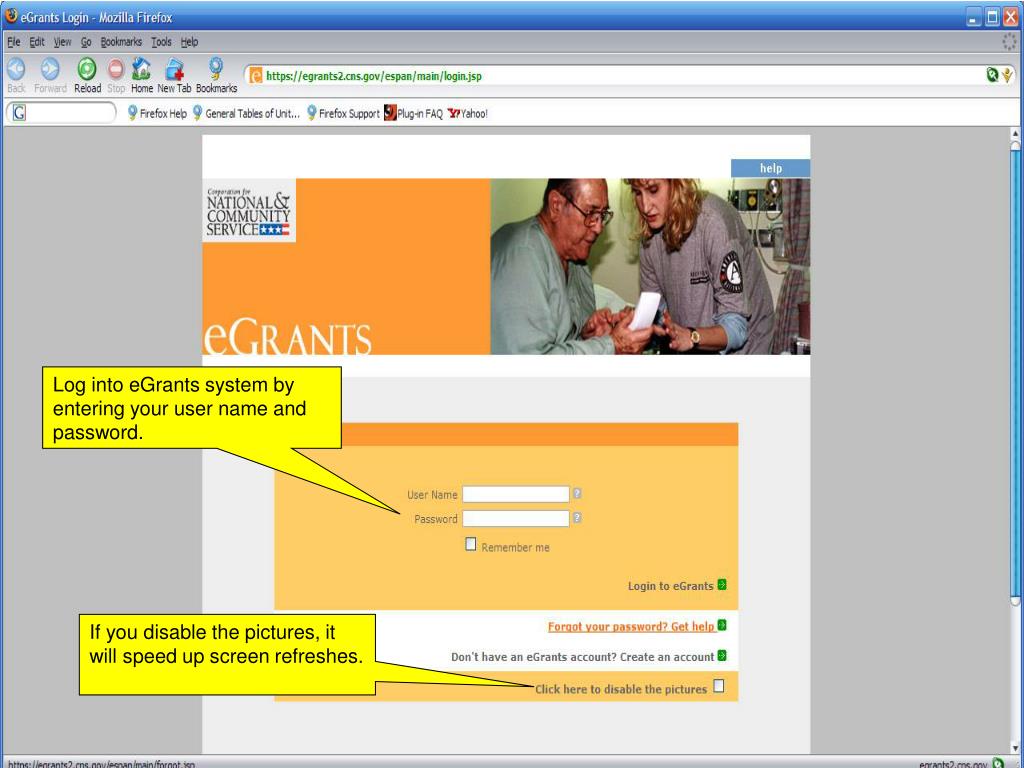Click the help tab on eGrants page

[771, 168]
